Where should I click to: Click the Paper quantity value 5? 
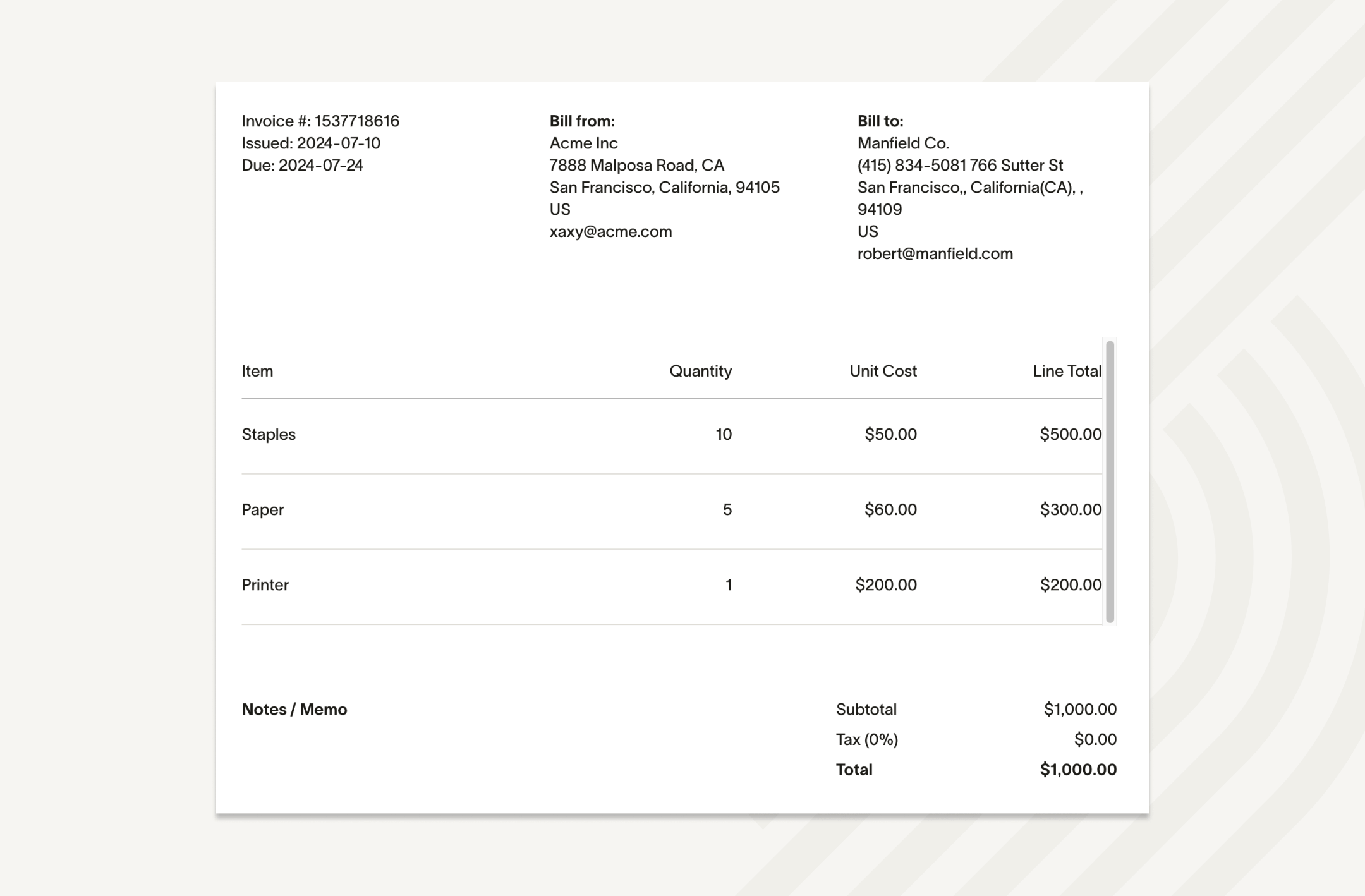[727, 509]
